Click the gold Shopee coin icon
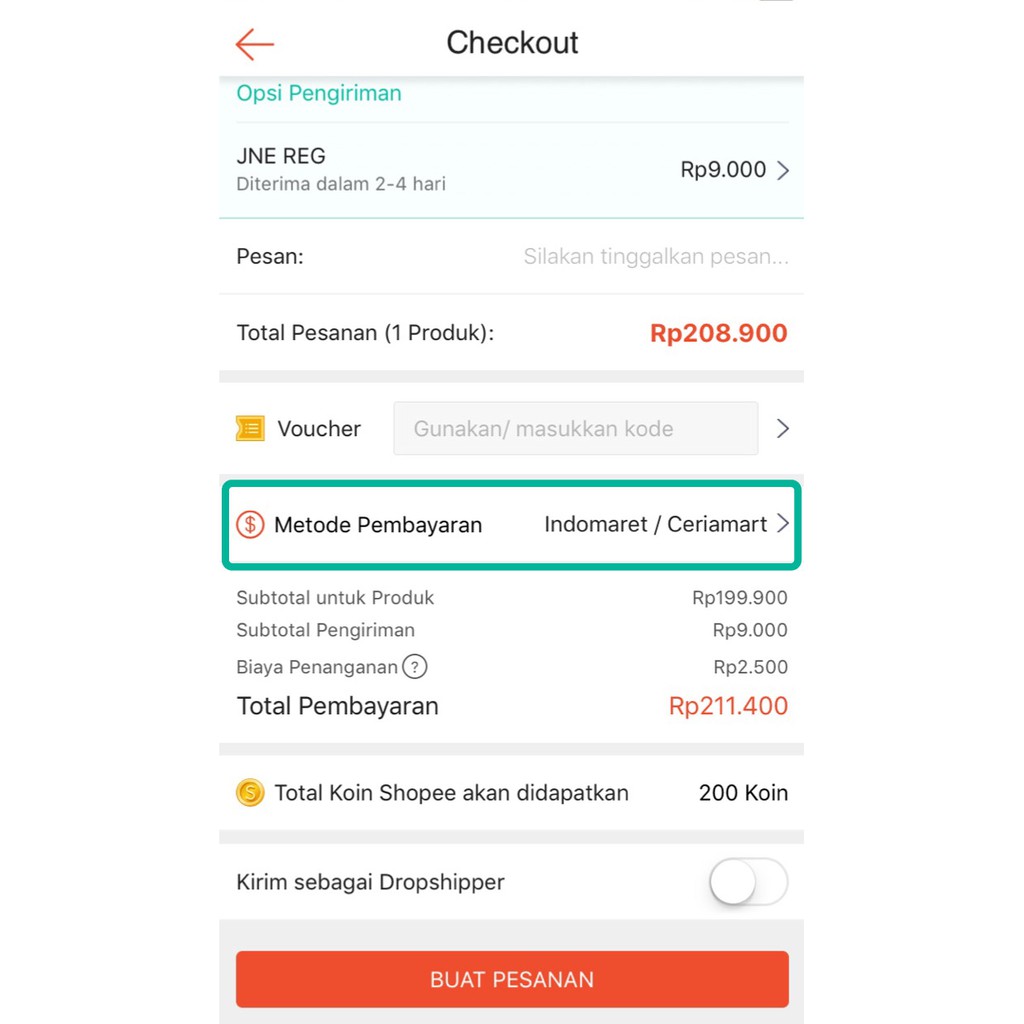Viewport: 1024px width, 1024px height. [x=250, y=793]
